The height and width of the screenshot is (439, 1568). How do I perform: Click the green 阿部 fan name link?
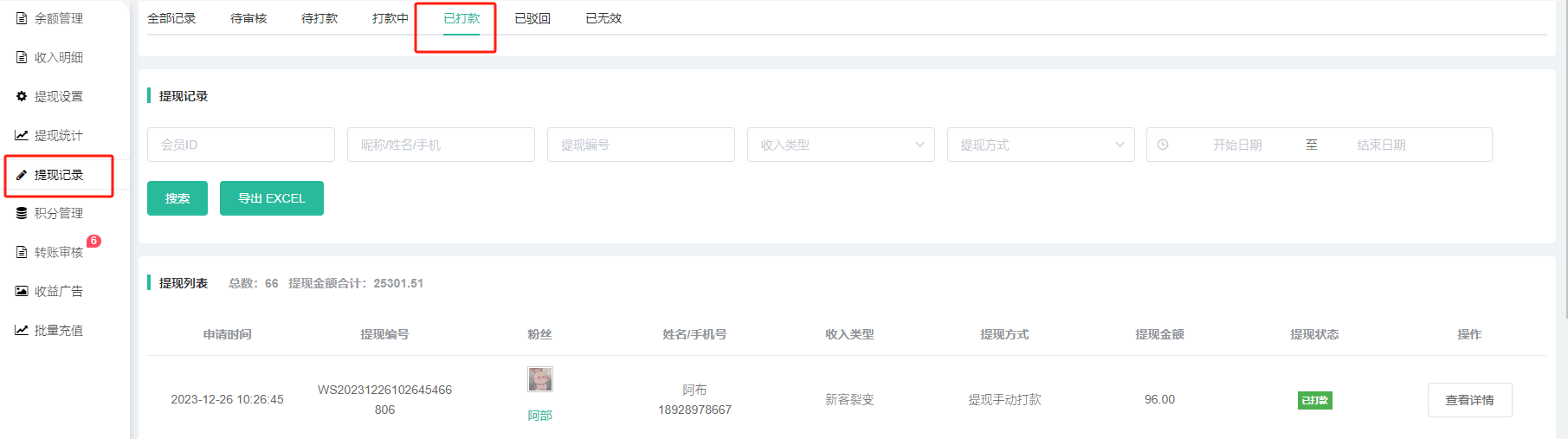point(540,416)
